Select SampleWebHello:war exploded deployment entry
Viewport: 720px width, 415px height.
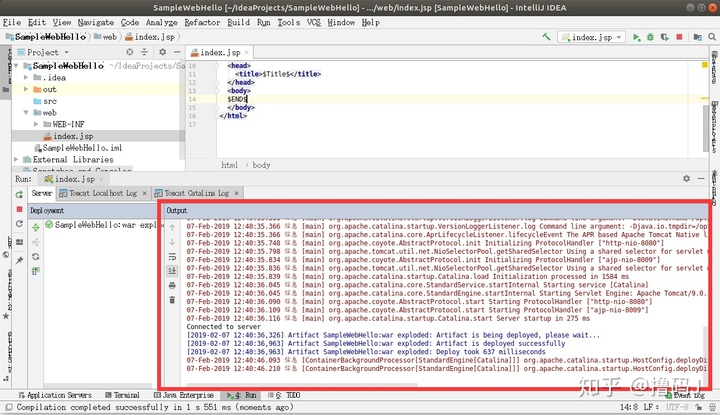101,225
